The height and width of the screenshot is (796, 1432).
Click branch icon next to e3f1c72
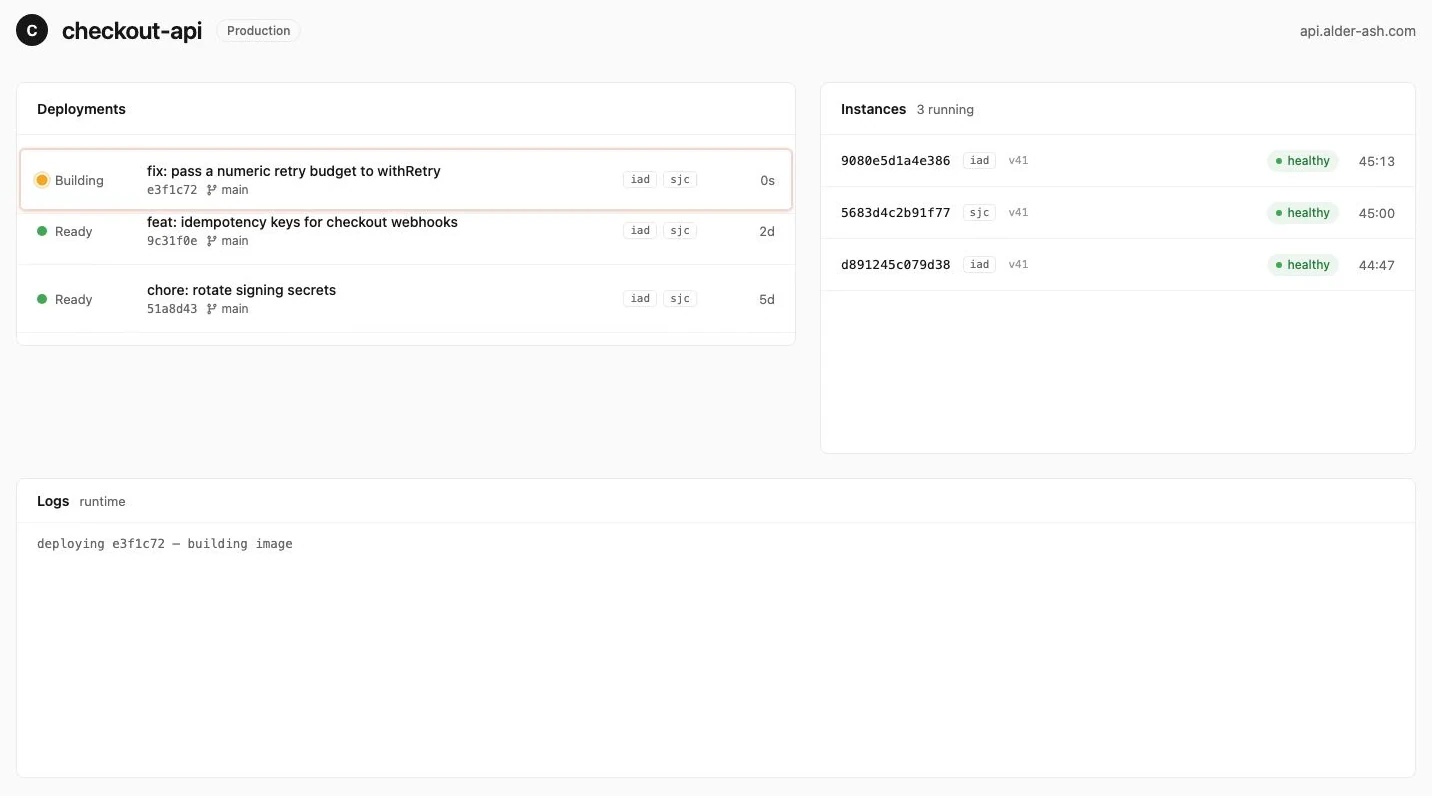212,190
